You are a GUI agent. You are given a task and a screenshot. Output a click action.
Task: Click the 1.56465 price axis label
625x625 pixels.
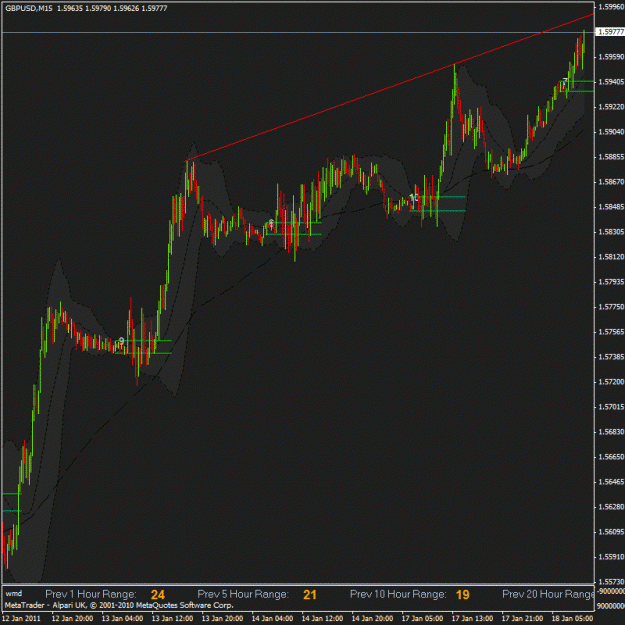[611, 482]
